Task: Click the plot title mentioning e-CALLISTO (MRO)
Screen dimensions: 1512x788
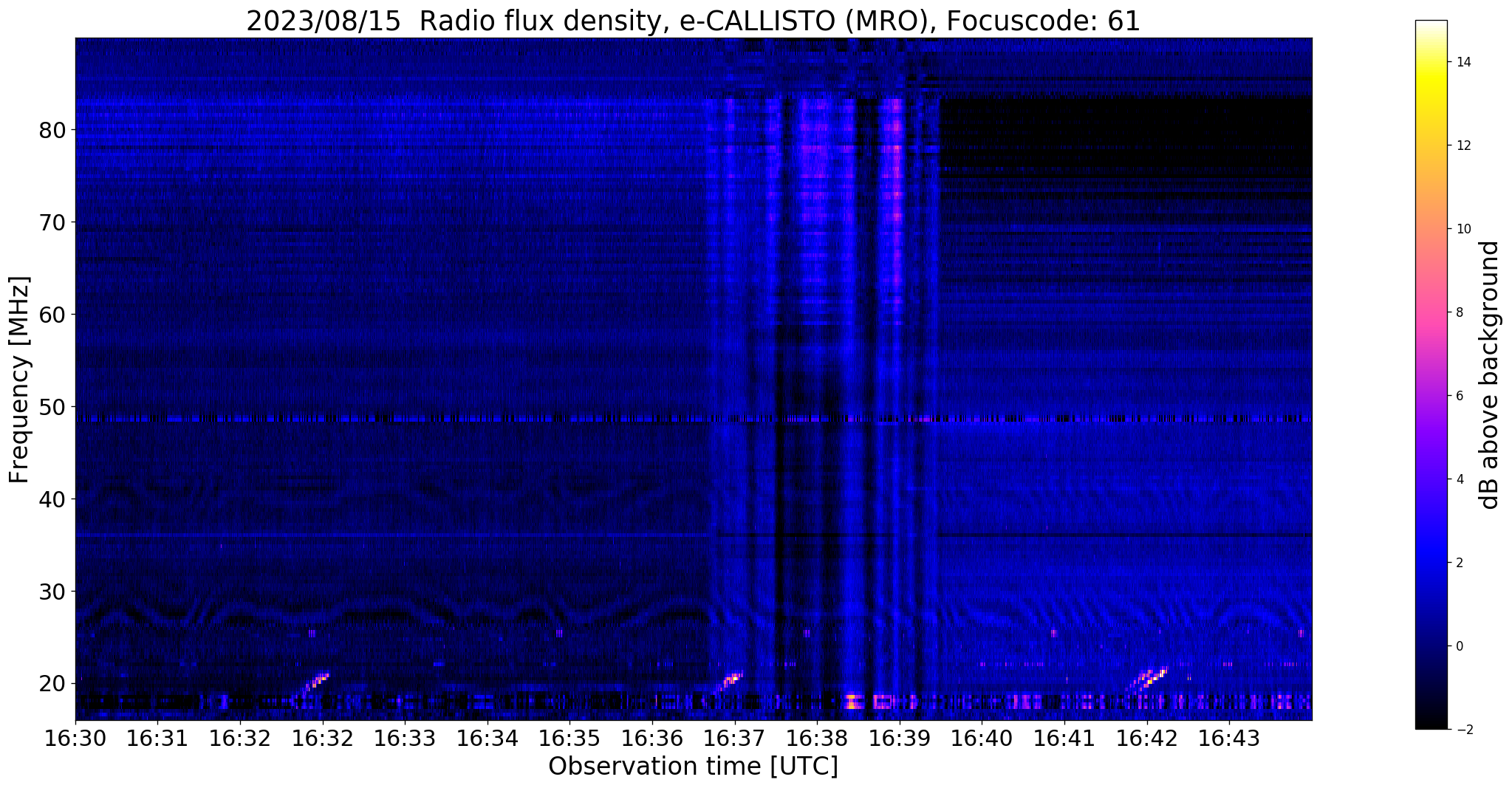Action: [693, 21]
